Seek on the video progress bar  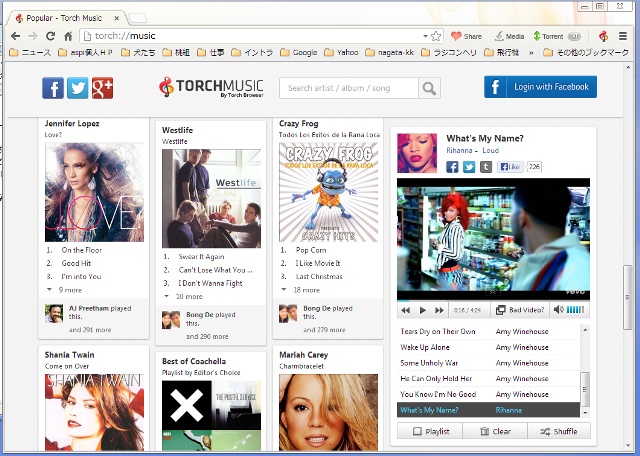pos(493,301)
